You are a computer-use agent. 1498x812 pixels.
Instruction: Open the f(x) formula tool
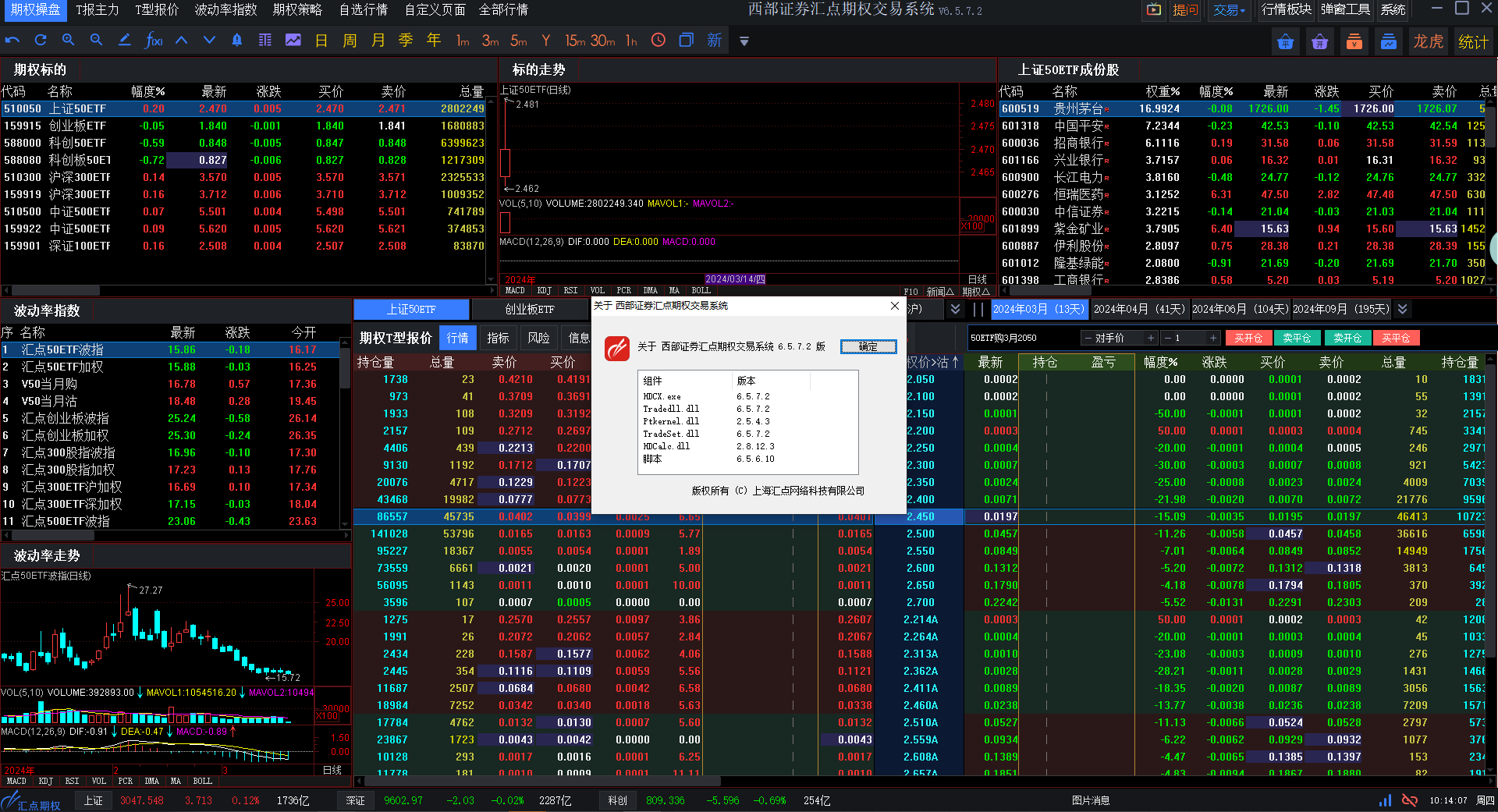click(x=154, y=41)
